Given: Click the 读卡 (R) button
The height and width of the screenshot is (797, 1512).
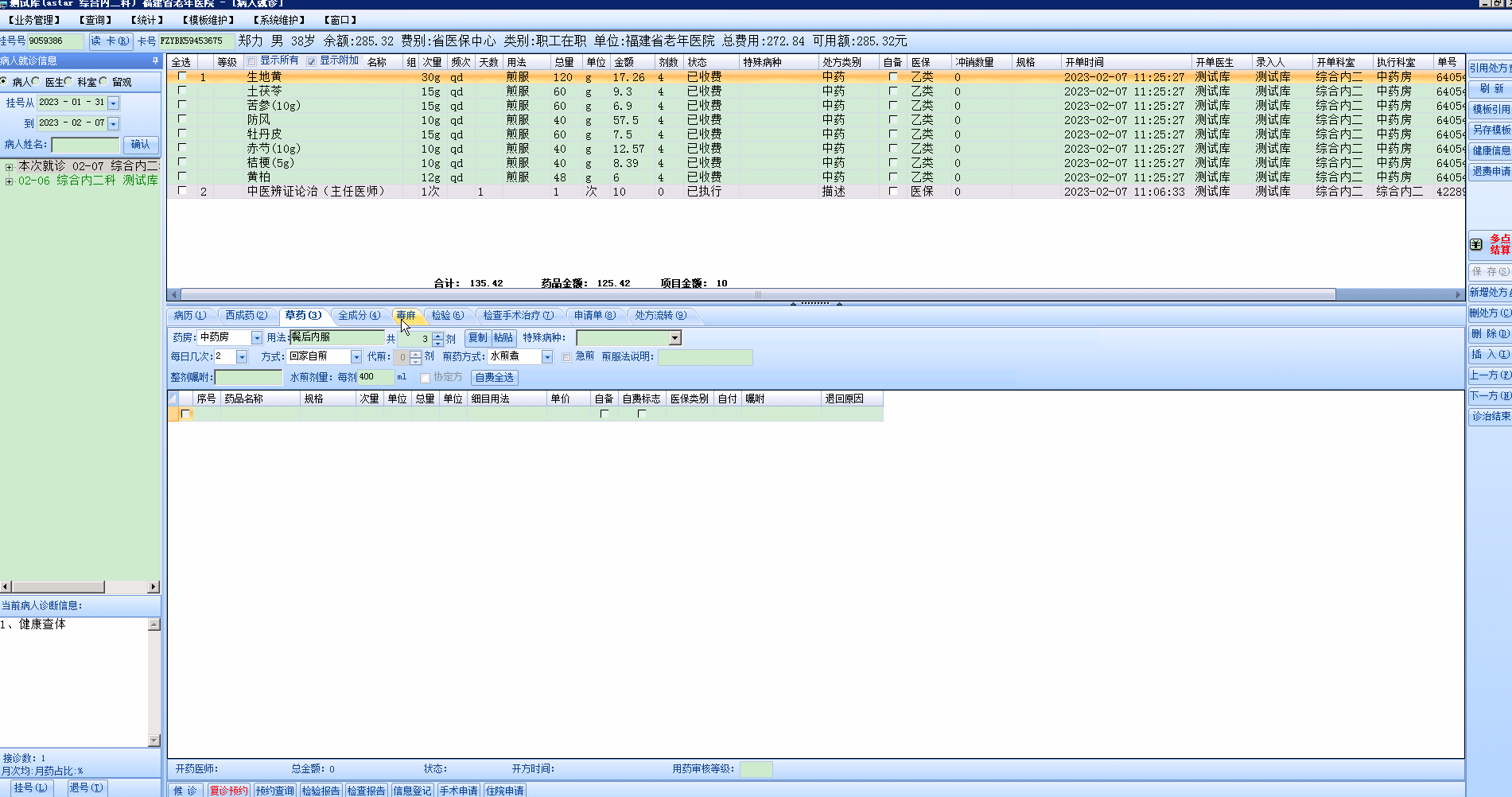Looking at the screenshot, I should 110,41.
